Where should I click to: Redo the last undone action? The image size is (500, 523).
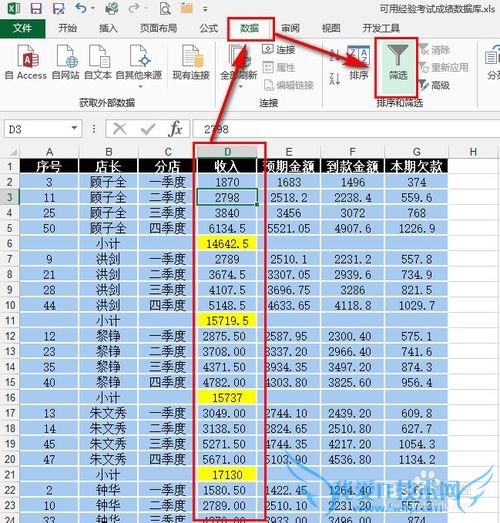(134, 8)
